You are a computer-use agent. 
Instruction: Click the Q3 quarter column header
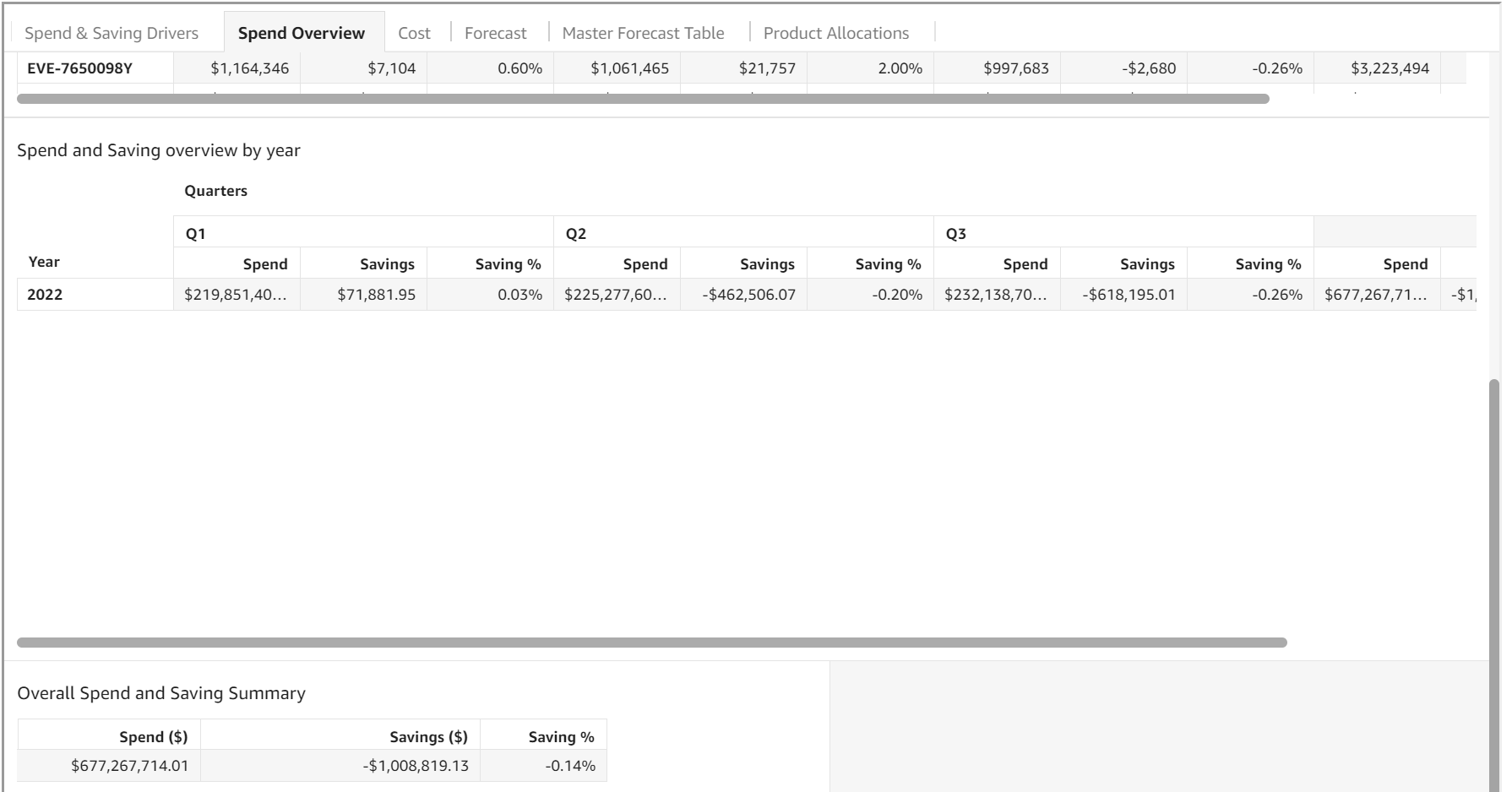point(956,234)
